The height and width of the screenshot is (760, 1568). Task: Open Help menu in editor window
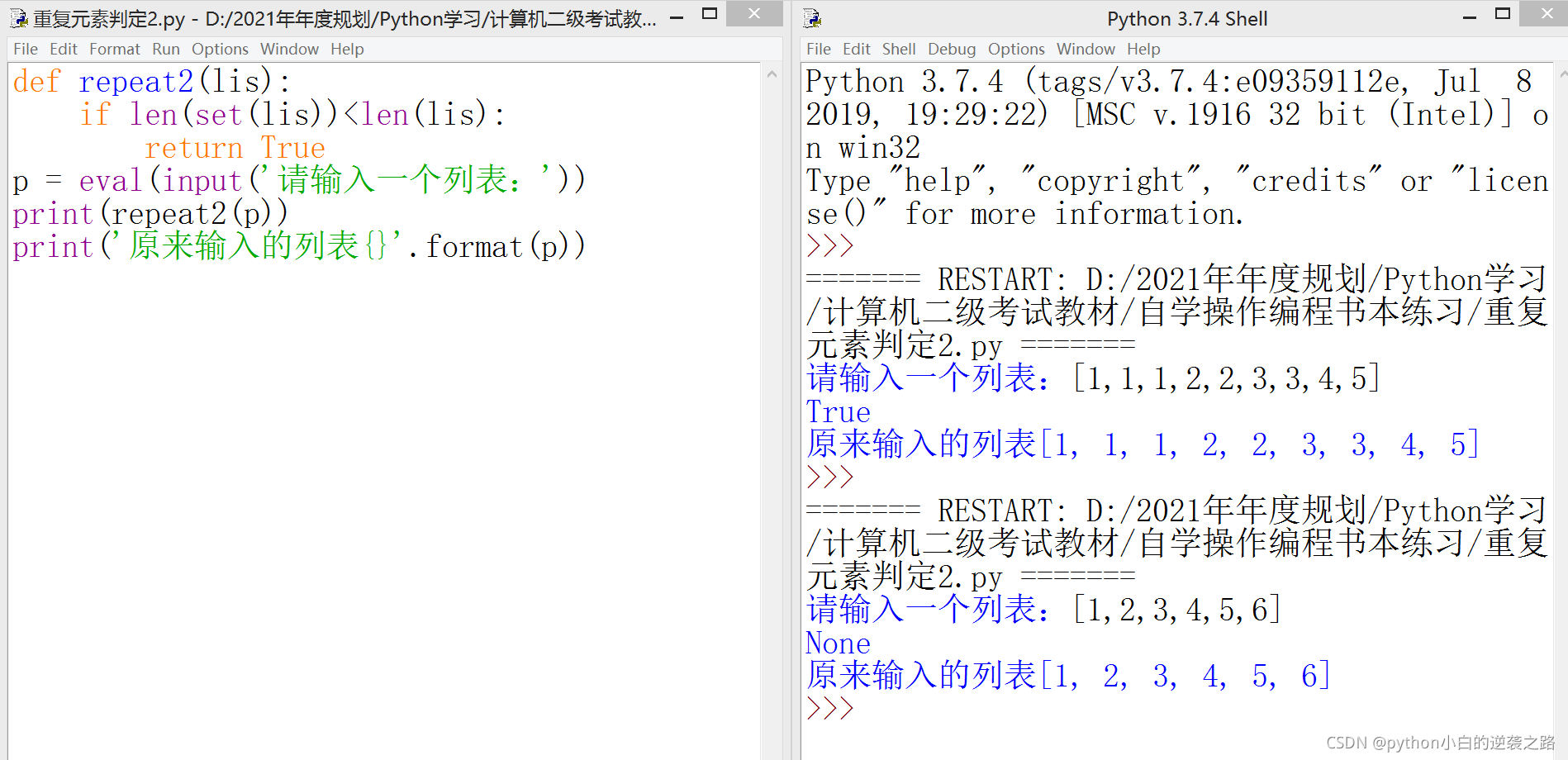347,49
